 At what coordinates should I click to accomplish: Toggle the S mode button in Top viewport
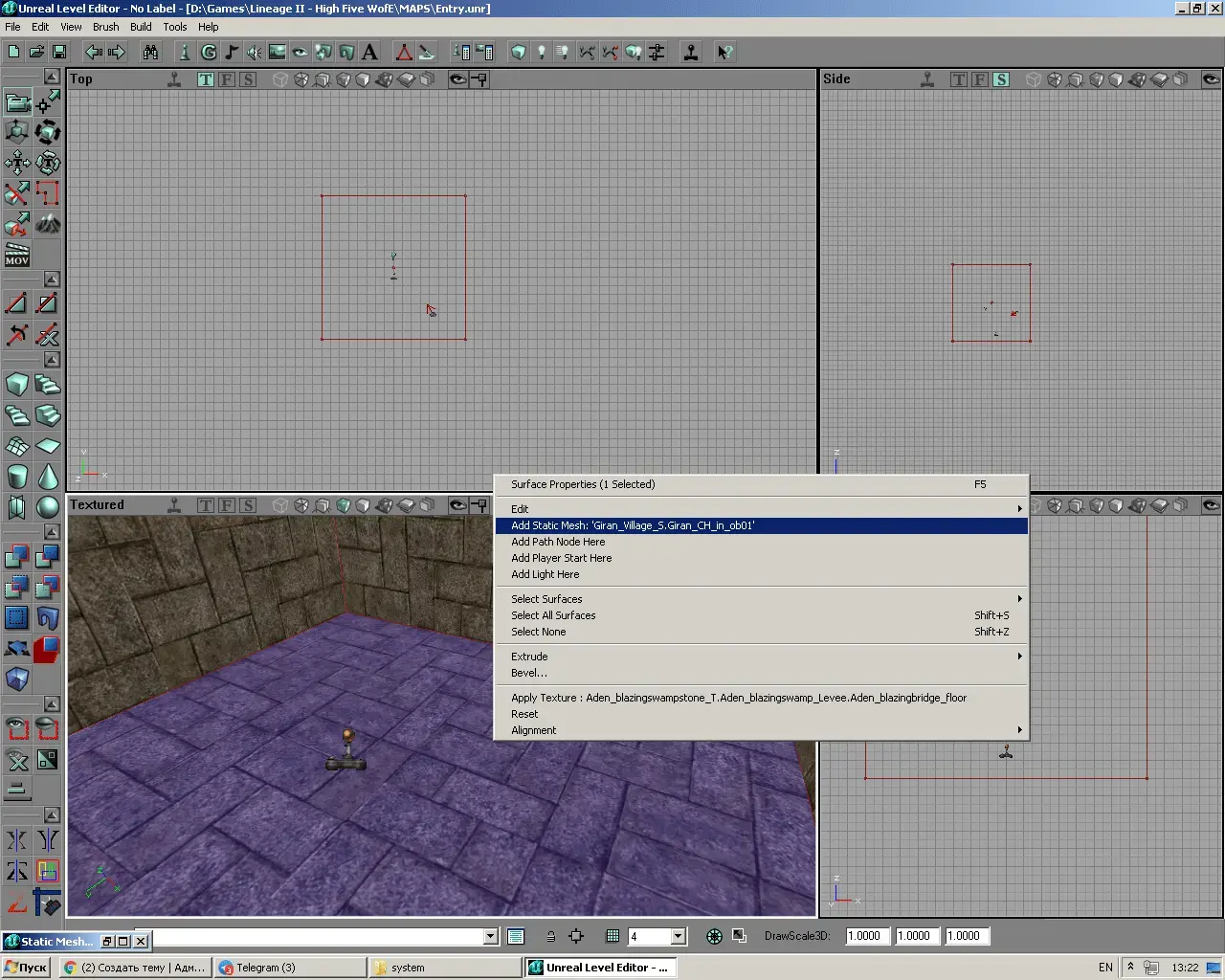point(248,79)
